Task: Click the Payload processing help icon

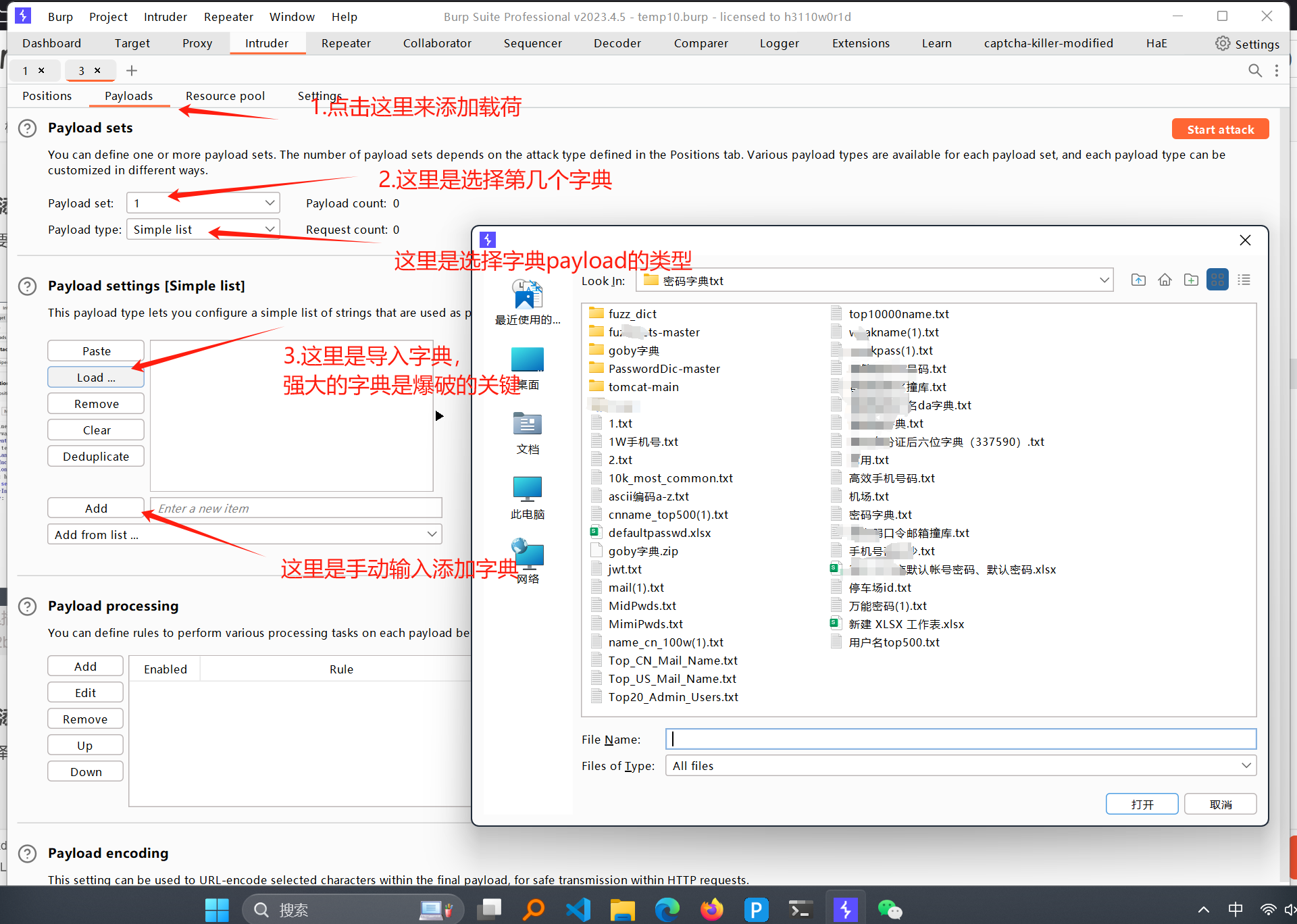Action: [x=27, y=607]
